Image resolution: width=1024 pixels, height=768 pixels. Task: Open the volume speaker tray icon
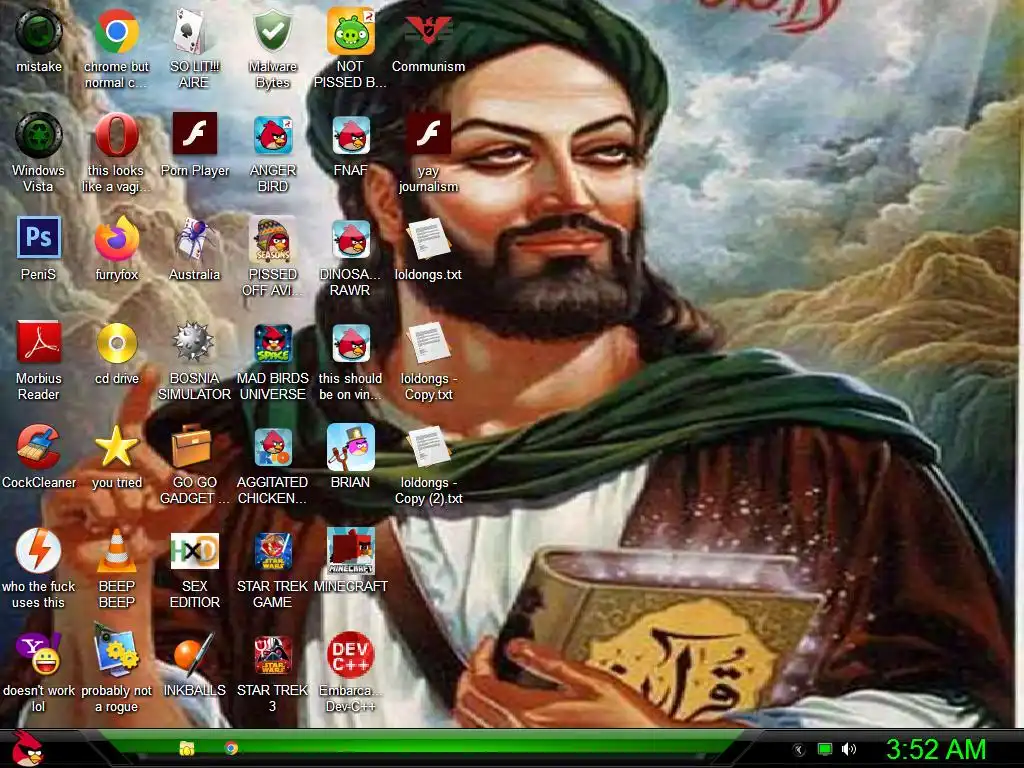point(848,750)
